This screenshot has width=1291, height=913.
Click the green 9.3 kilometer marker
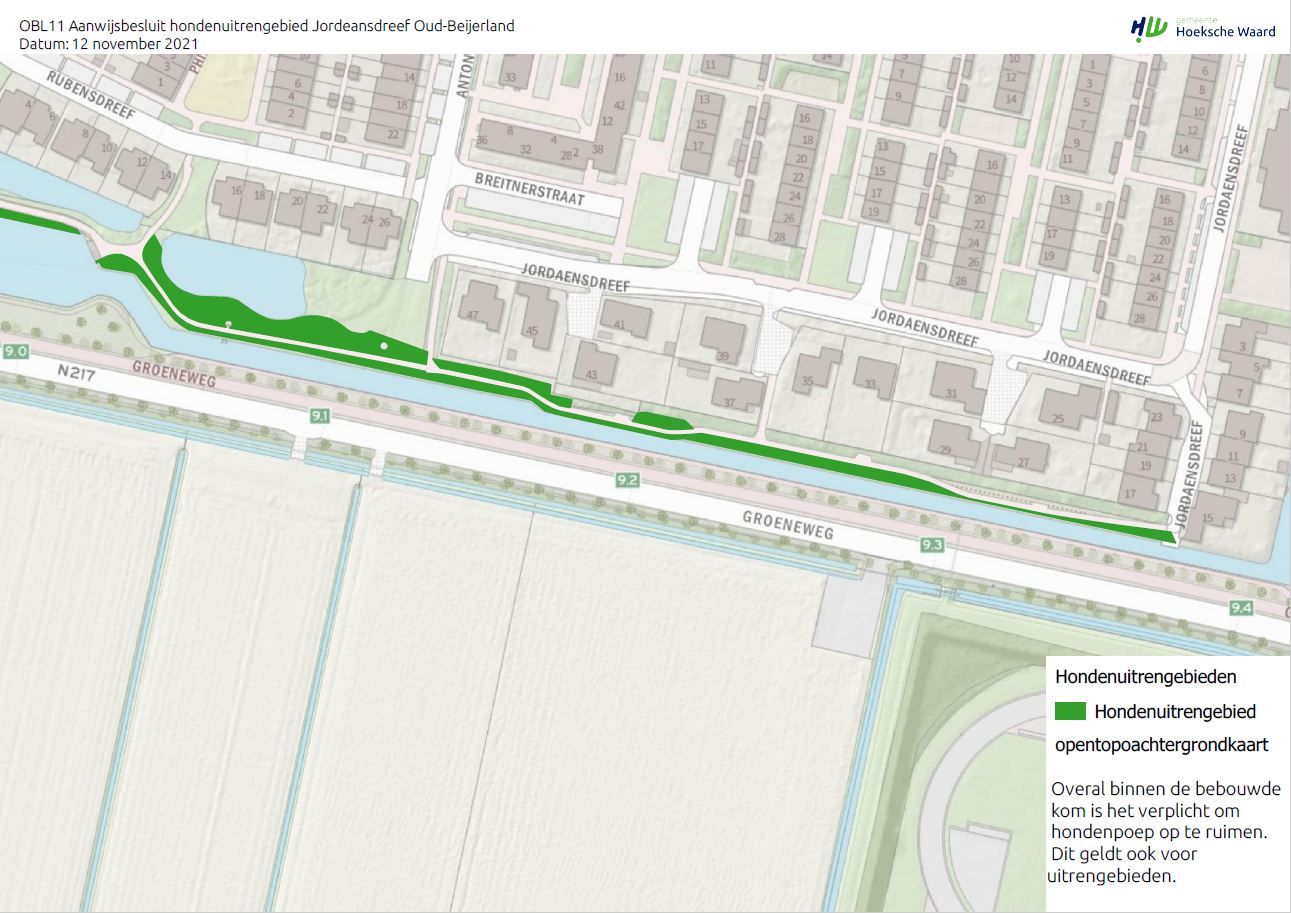pyautogui.click(x=932, y=544)
